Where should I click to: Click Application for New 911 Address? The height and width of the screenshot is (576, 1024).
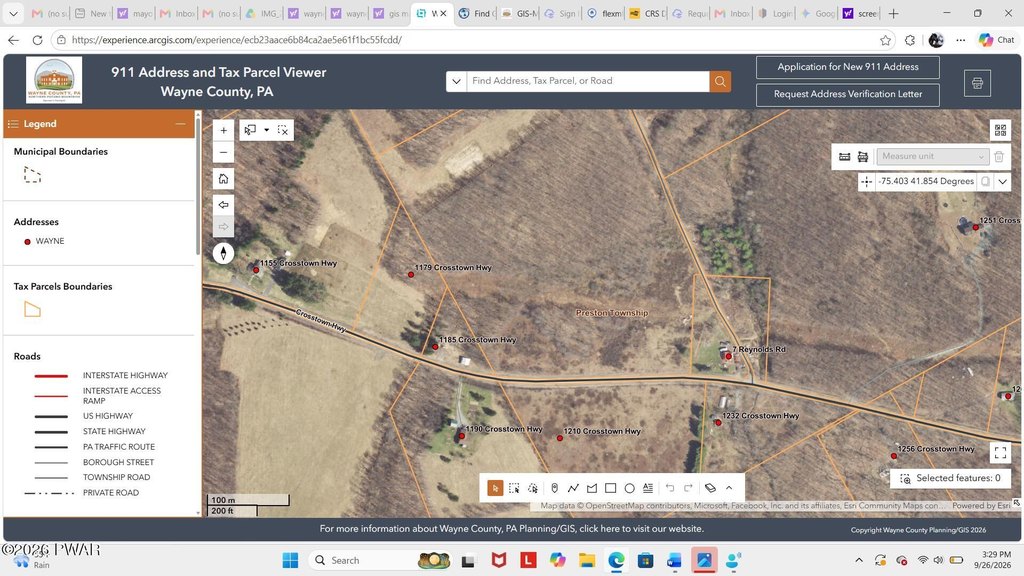point(848,67)
